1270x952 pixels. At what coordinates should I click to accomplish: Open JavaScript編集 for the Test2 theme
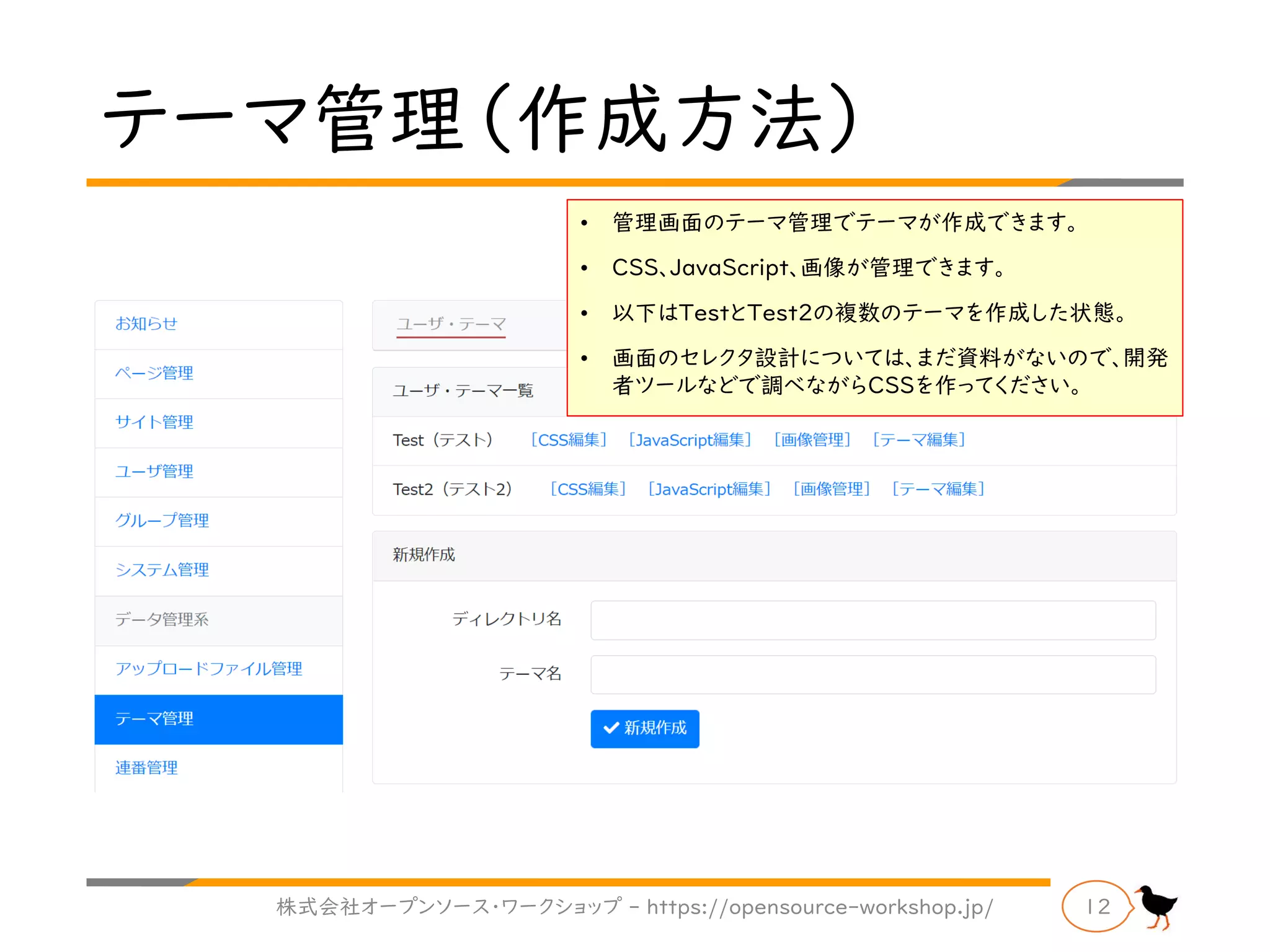pos(709,490)
